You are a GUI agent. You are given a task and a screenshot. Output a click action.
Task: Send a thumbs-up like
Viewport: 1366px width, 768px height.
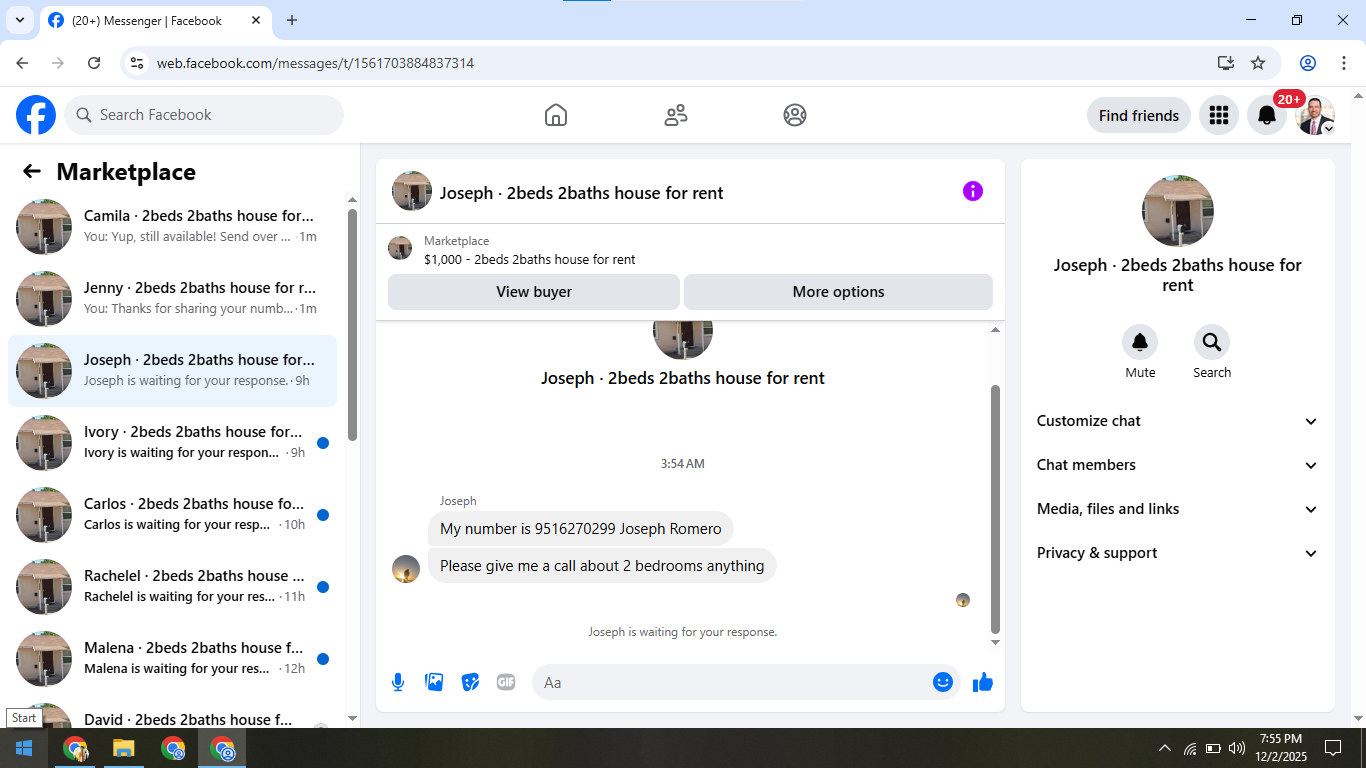[x=983, y=682]
